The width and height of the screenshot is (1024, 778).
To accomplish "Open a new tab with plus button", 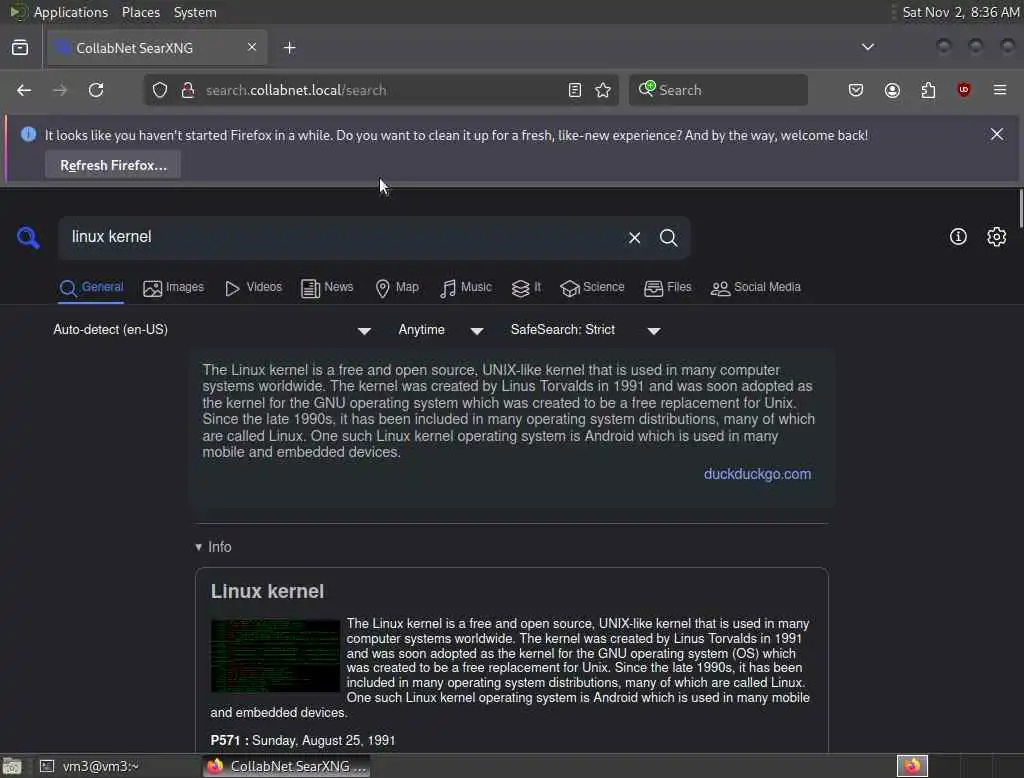I will 290,48.
